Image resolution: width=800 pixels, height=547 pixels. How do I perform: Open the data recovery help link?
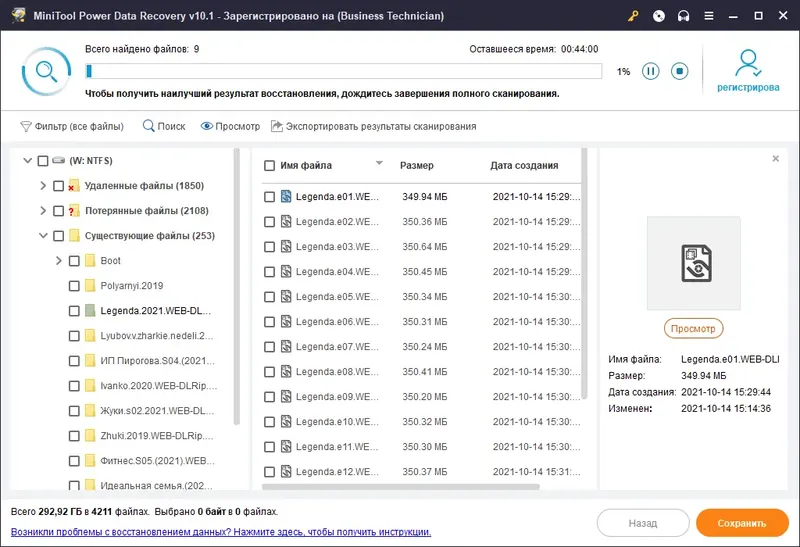[x=220, y=533]
